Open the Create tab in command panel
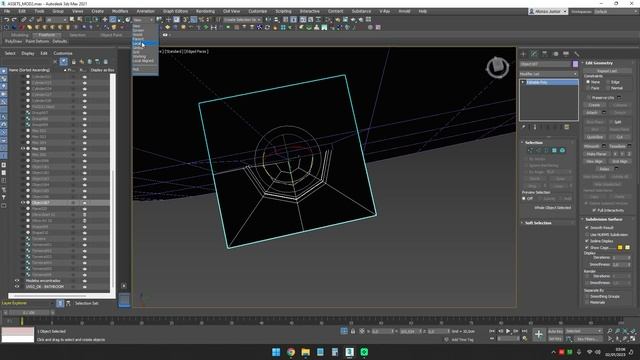This screenshot has height=360, width=640. click(x=524, y=54)
